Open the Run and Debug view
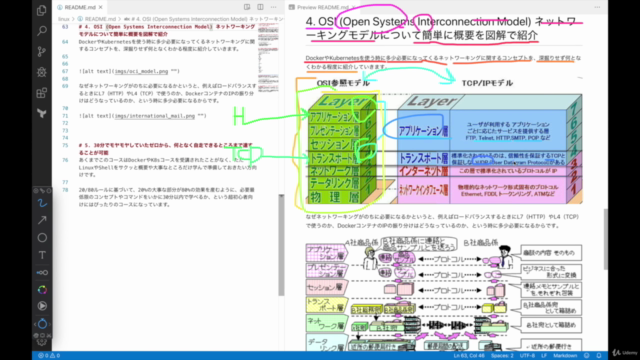 coord(42,72)
